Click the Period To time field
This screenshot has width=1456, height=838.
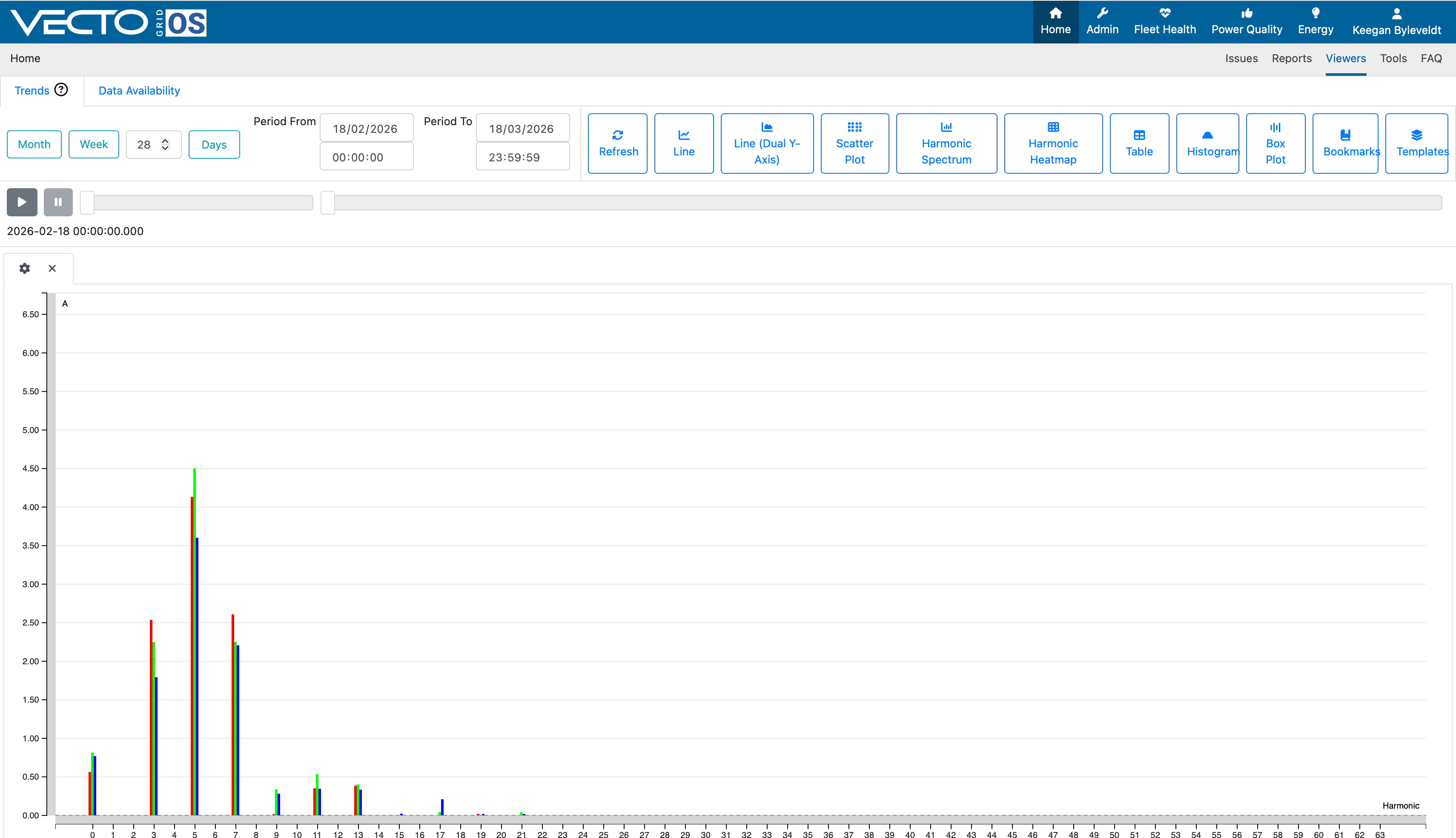523,157
